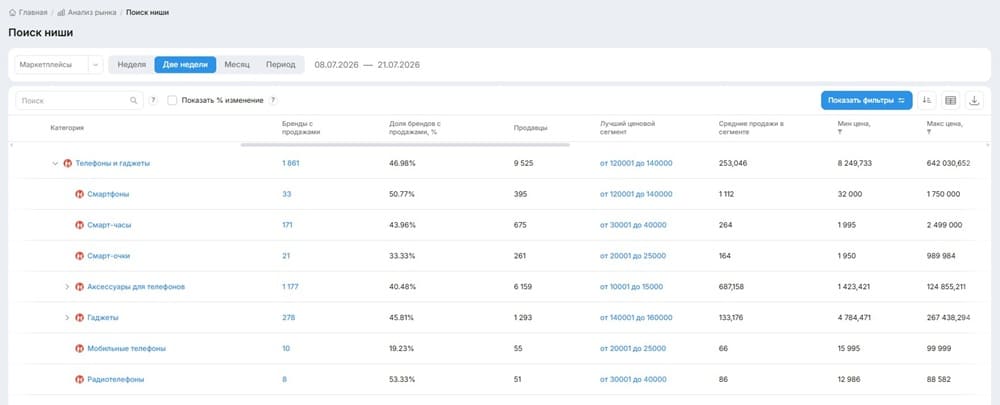
Task: Focus the 'Поиск' input field
Action: (79, 100)
